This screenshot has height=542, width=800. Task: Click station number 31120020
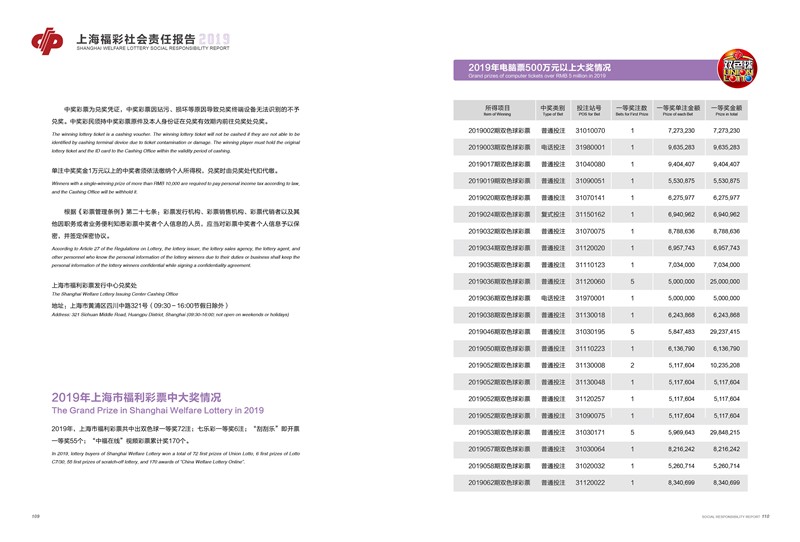click(x=590, y=248)
